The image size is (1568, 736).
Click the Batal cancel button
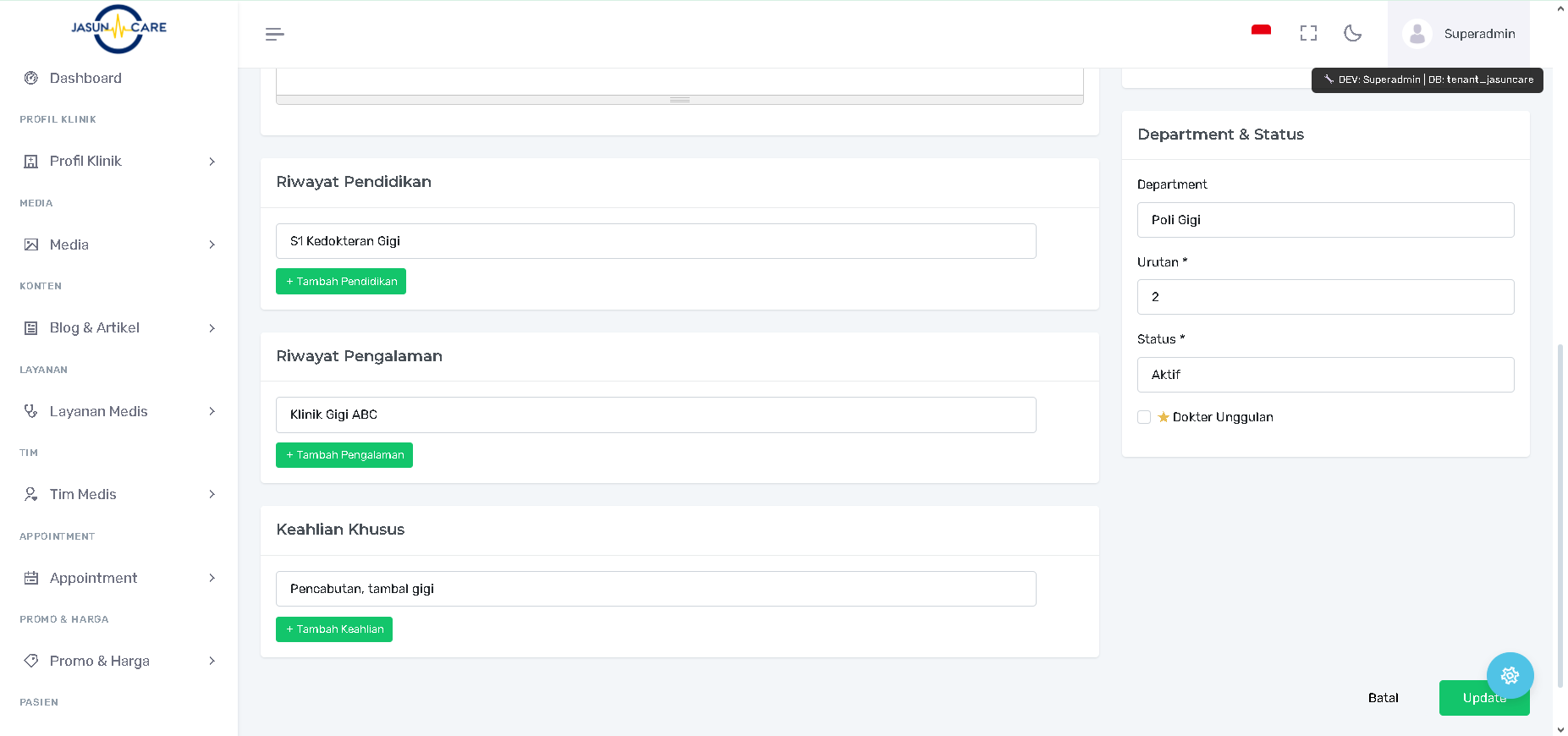1383,698
